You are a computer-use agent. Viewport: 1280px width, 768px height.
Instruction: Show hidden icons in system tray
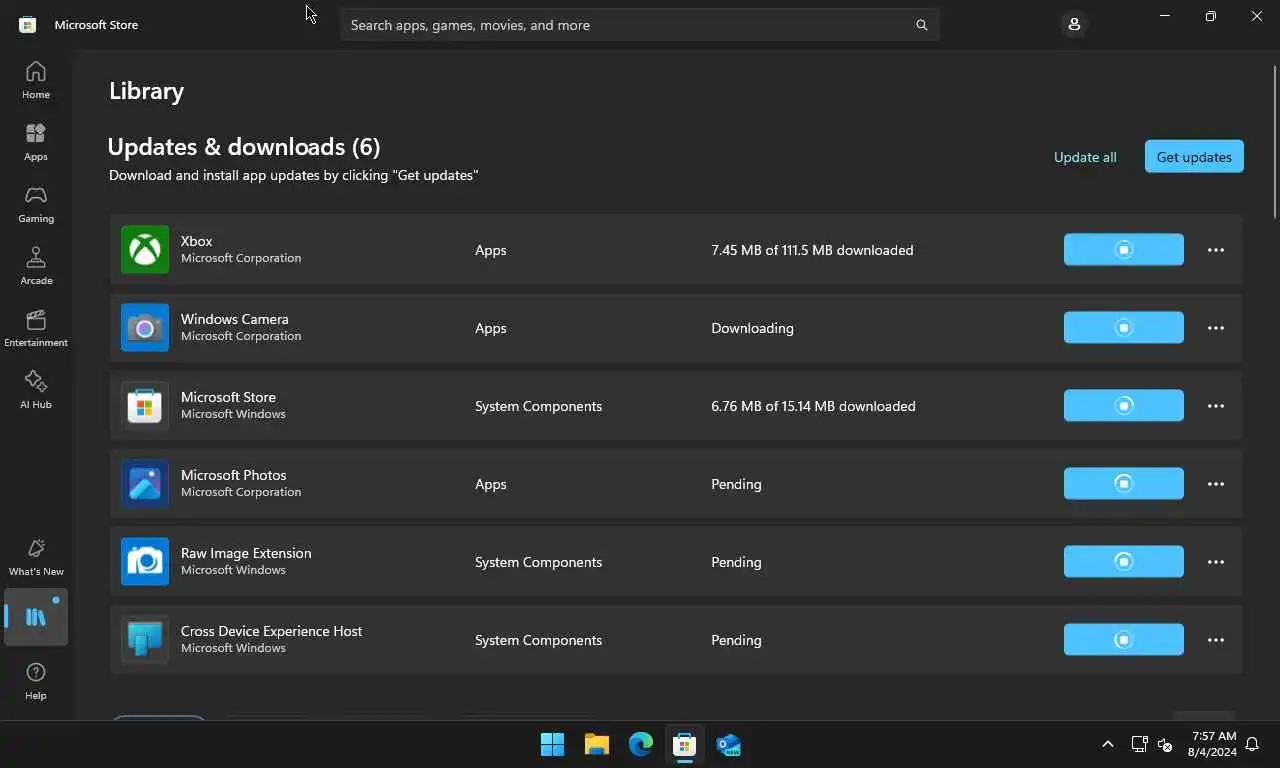click(x=1107, y=744)
